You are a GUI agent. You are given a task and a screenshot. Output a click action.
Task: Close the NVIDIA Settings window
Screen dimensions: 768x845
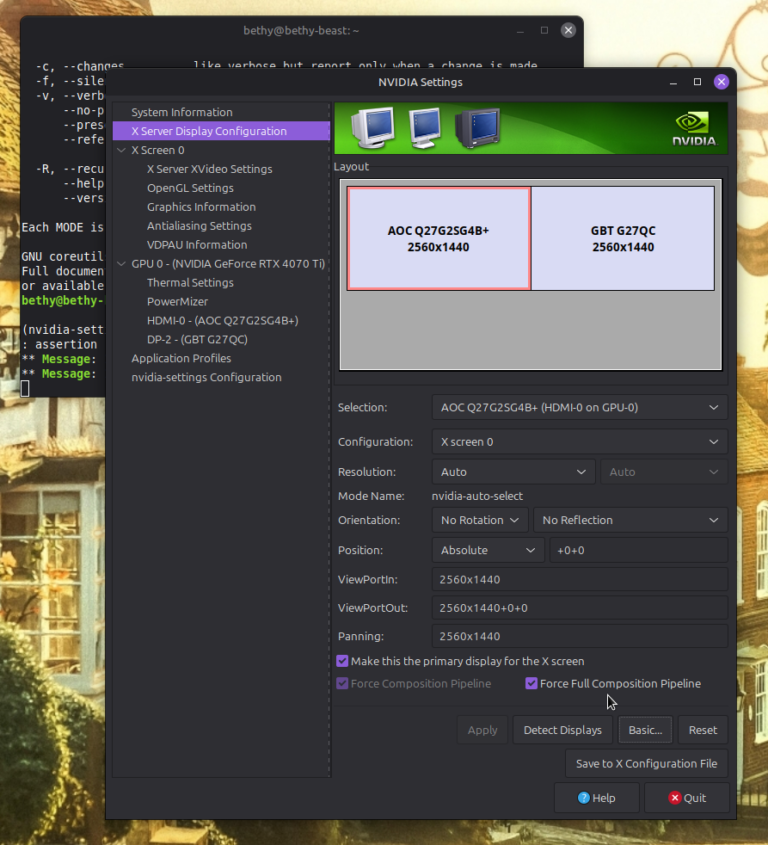coord(721,82)
